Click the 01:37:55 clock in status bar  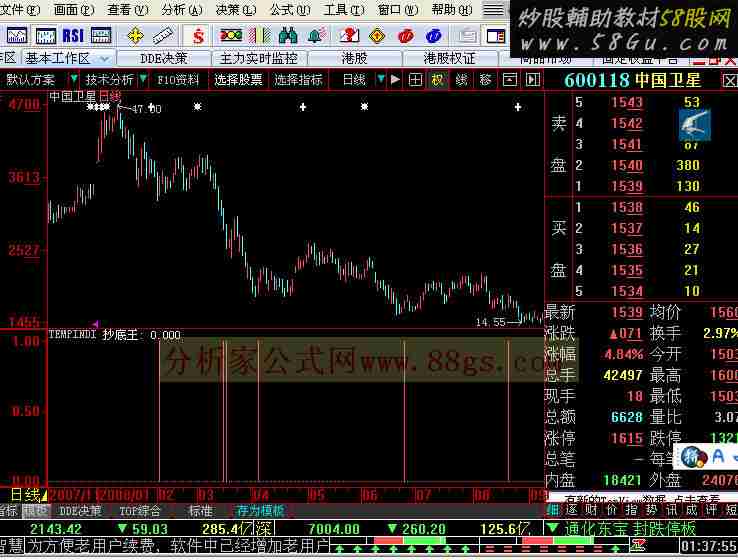(708, 546)
